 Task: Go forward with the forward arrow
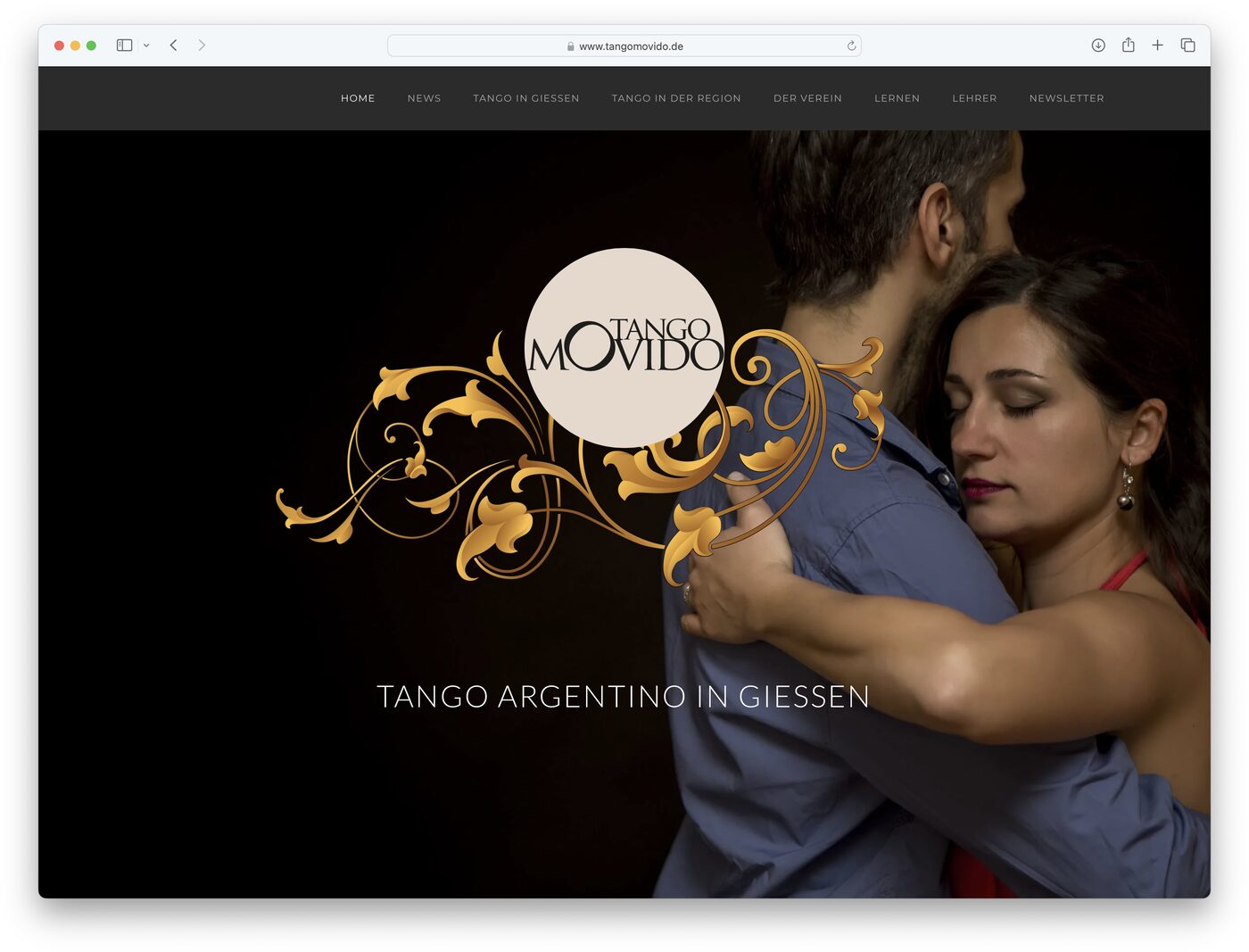coord(202,46)
